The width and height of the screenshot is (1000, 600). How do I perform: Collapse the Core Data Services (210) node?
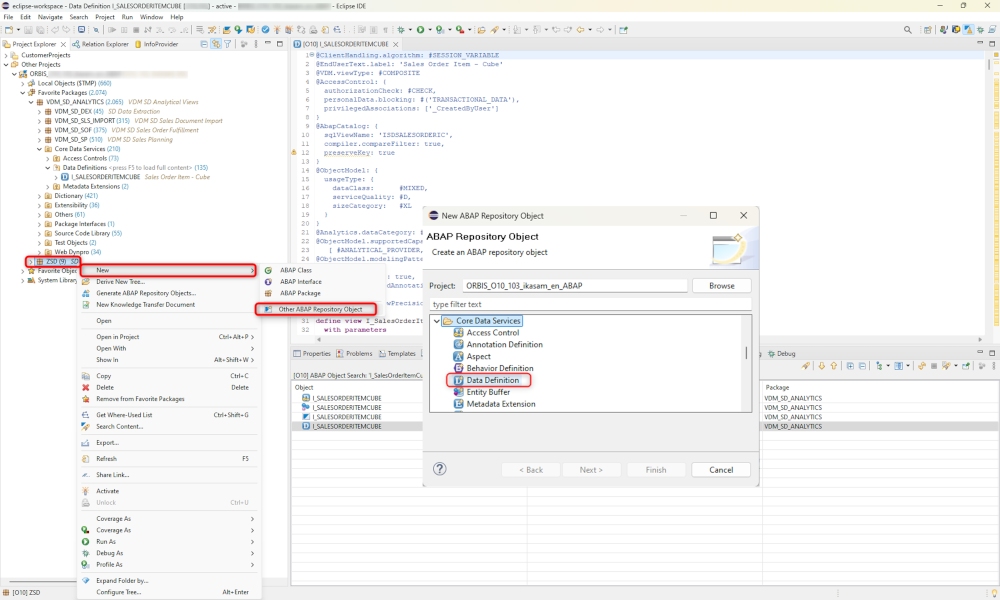[39, 149]
